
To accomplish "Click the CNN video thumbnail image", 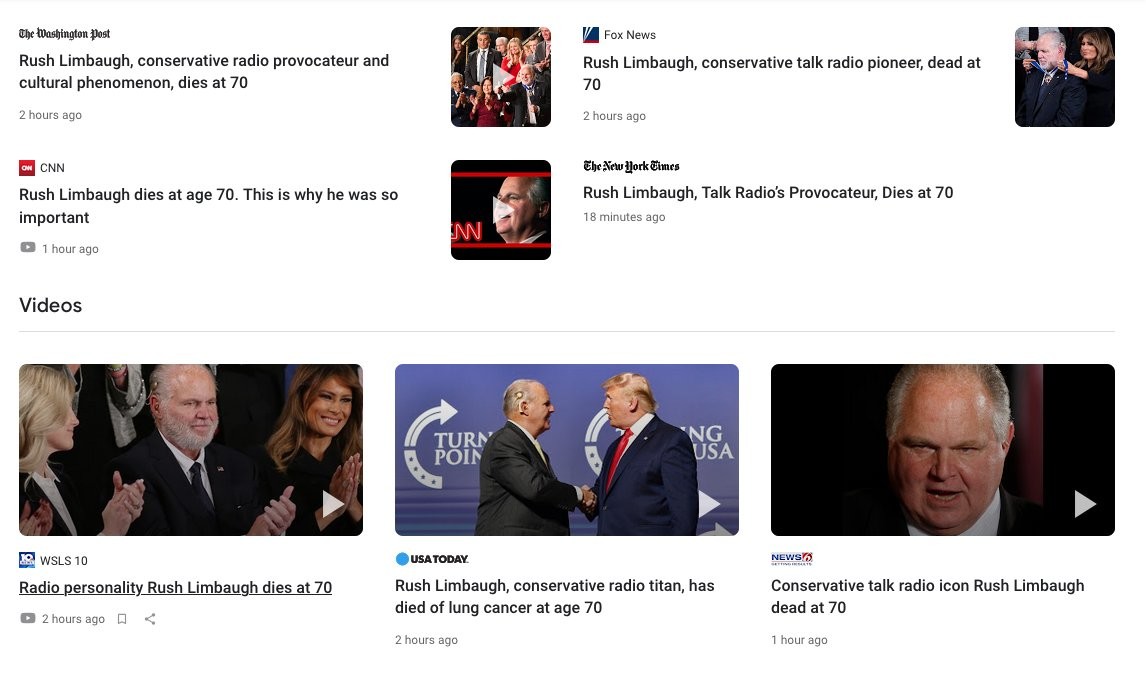I will (x=501, y=210).
